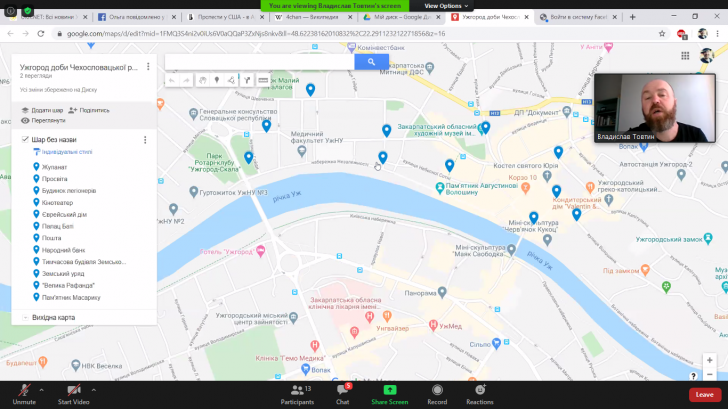This screenshot has height=409, width=728.
Task: Expand the base map 'Вихідна карта' section
Action: point(25,317)
